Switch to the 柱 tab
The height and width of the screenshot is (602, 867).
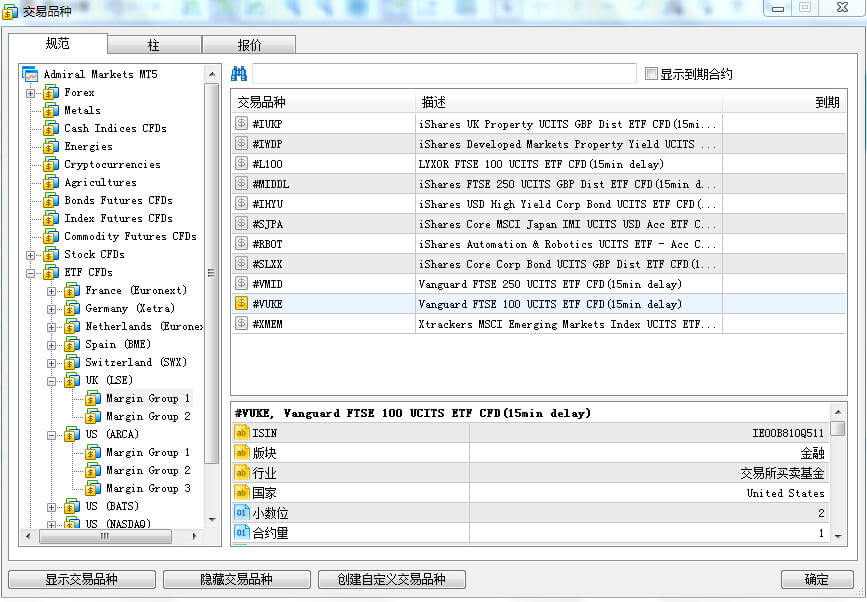tap(154, 45)
